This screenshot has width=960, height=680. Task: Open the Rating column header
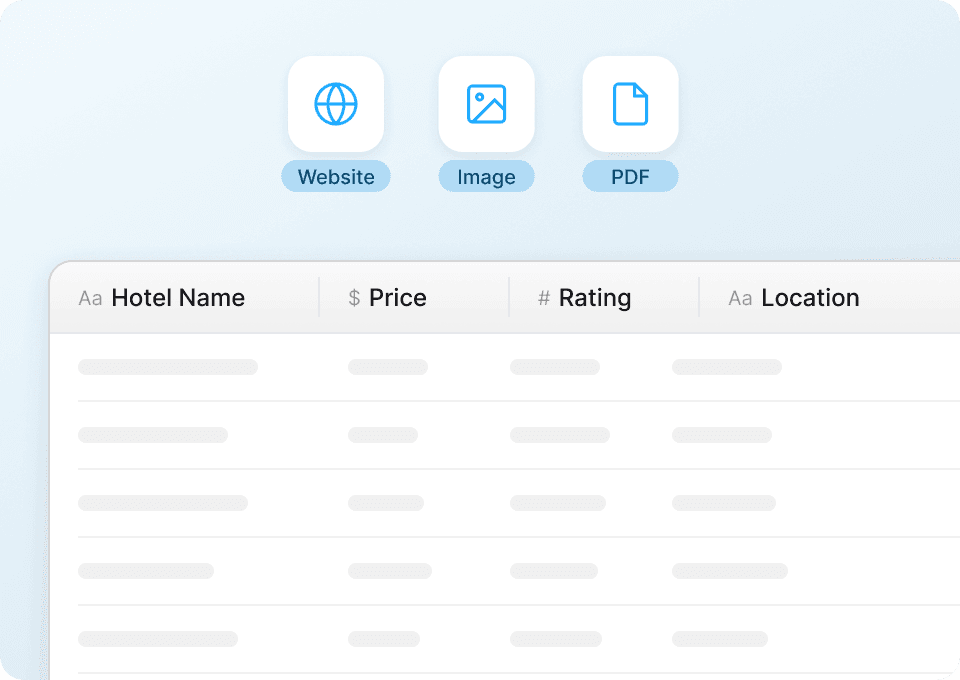click(x=595, y=298)
